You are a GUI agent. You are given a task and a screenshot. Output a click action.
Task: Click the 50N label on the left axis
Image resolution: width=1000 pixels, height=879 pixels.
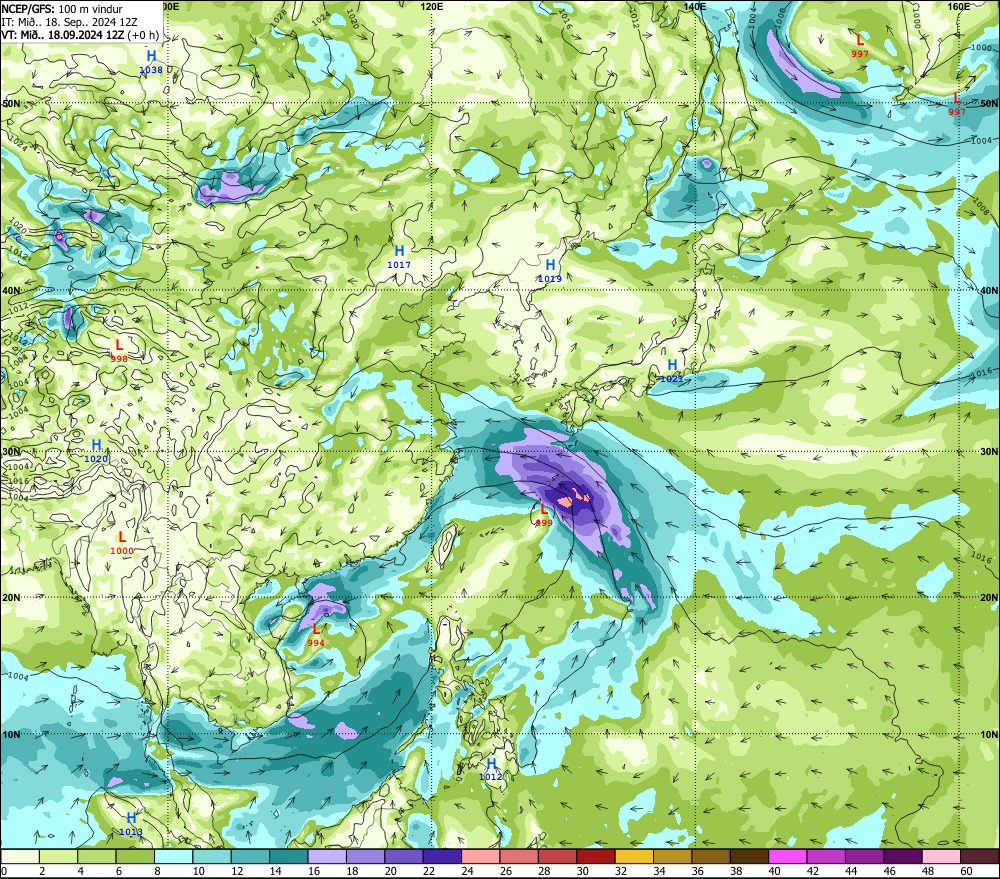(x=11, y=103)
